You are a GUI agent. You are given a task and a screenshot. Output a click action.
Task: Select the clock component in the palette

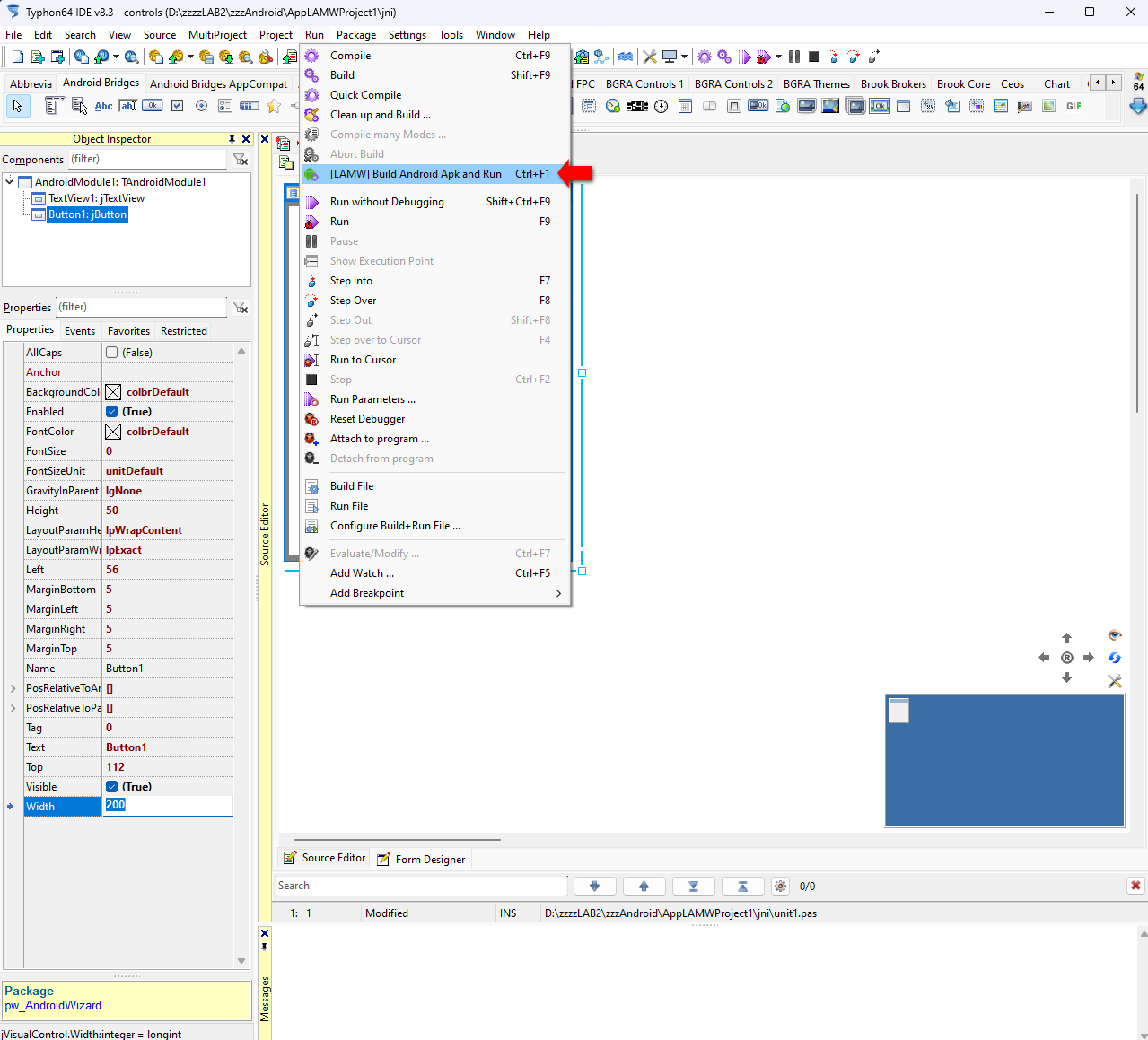662,106
